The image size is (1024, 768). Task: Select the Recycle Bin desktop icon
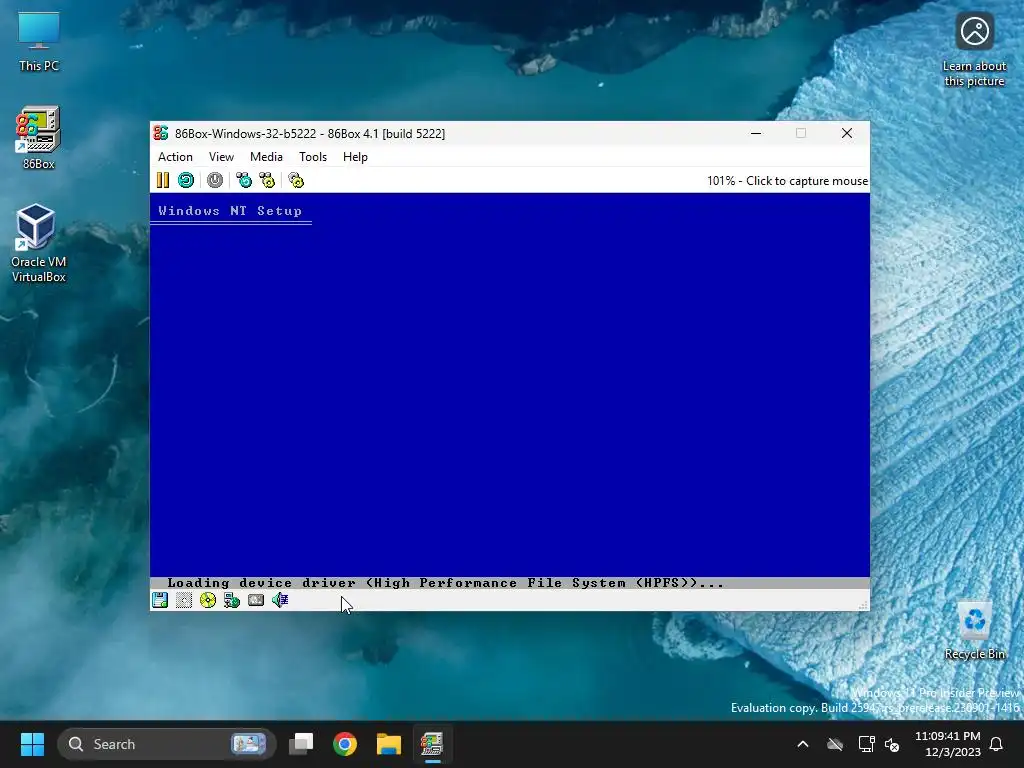pos(974,631)
